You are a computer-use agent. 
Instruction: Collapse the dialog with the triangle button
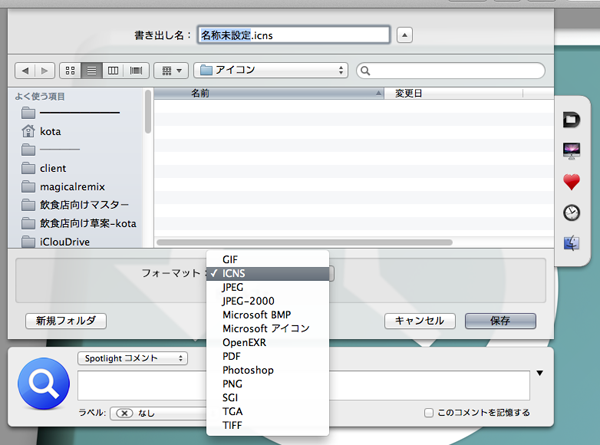[x=404, y=35]
